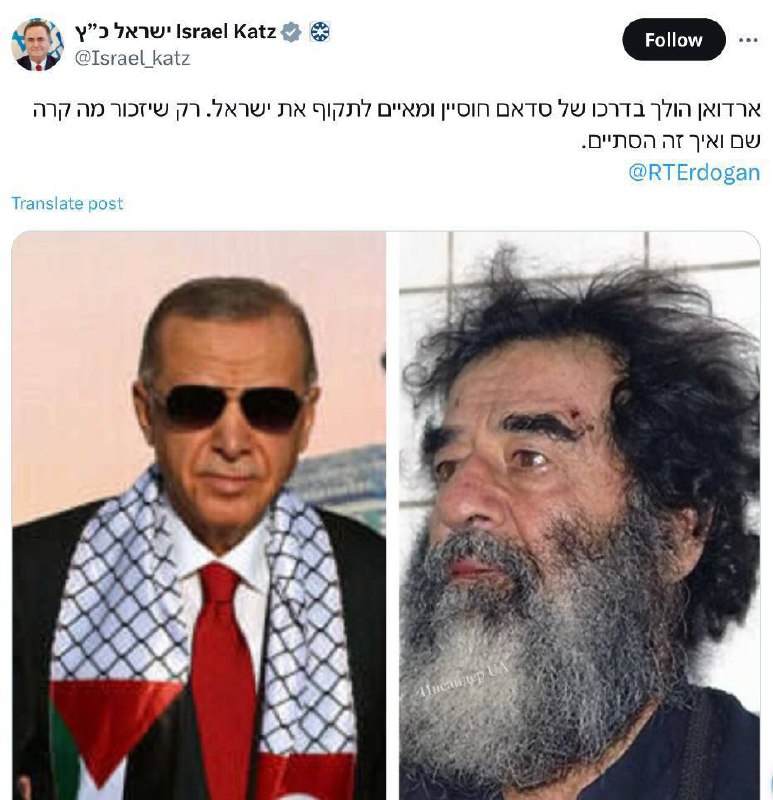Follow the Israel Katz account
Viewport: 773px width, 800px height.
click(x=674, y=40)
